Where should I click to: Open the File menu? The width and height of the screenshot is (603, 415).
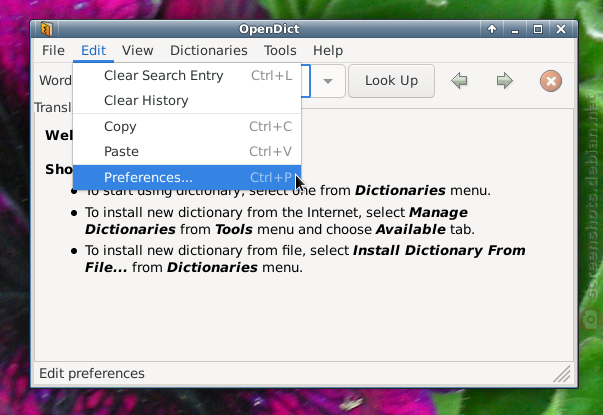pos(53,50)
